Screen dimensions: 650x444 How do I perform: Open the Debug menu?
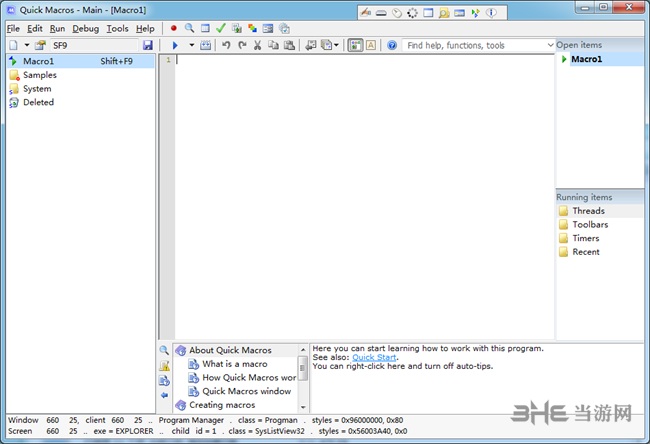tap(86, 28)
